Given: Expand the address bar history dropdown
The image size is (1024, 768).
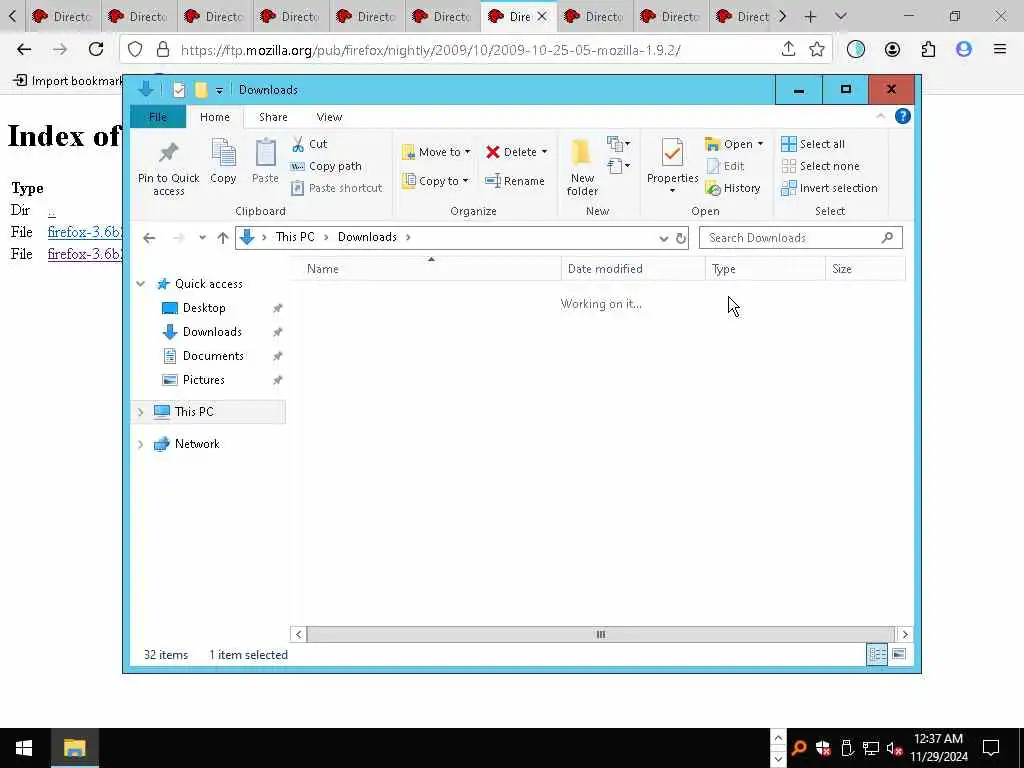Looking at the screenshot, I should 664,238.
